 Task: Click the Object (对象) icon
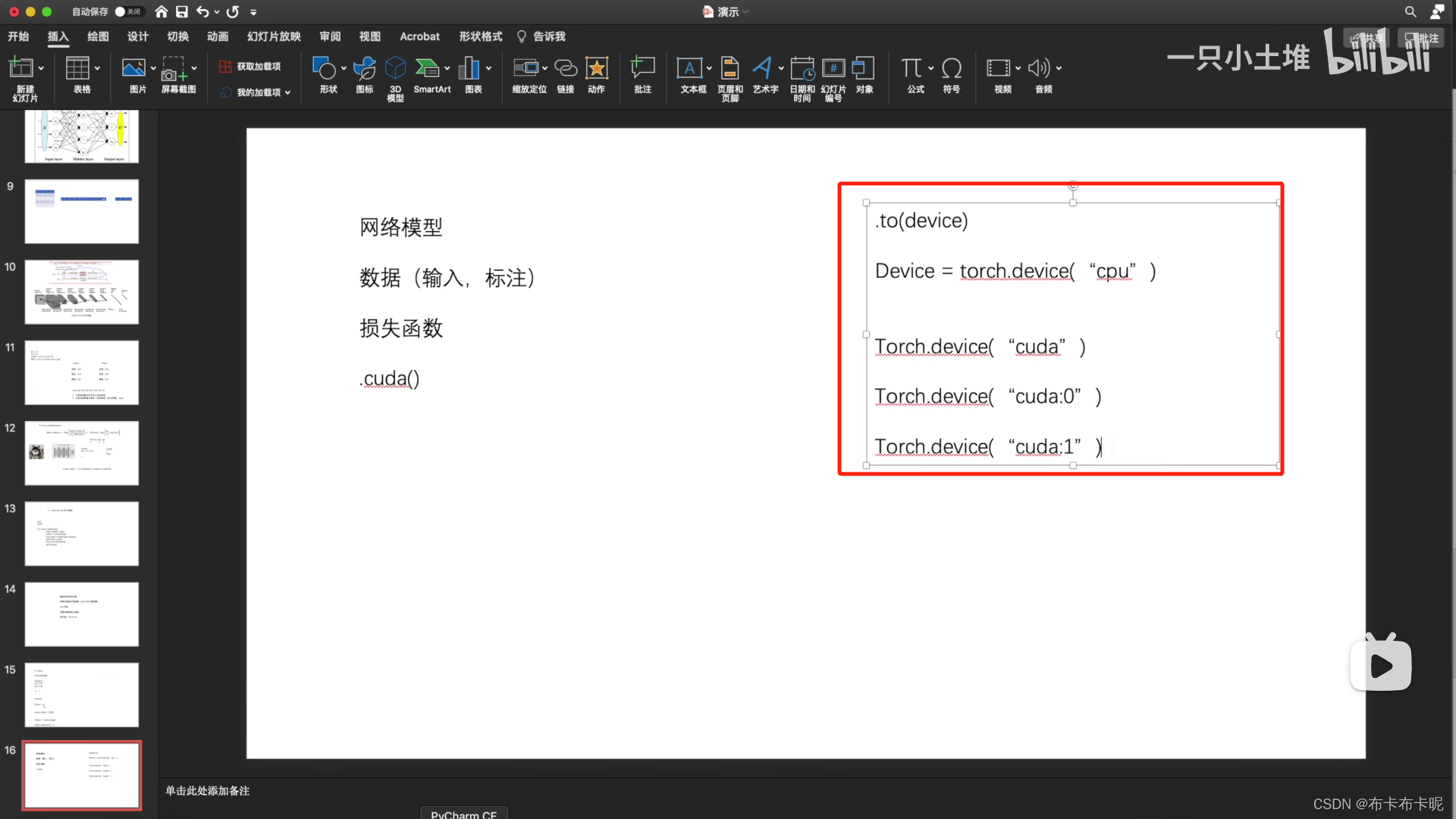coord(864,68)
